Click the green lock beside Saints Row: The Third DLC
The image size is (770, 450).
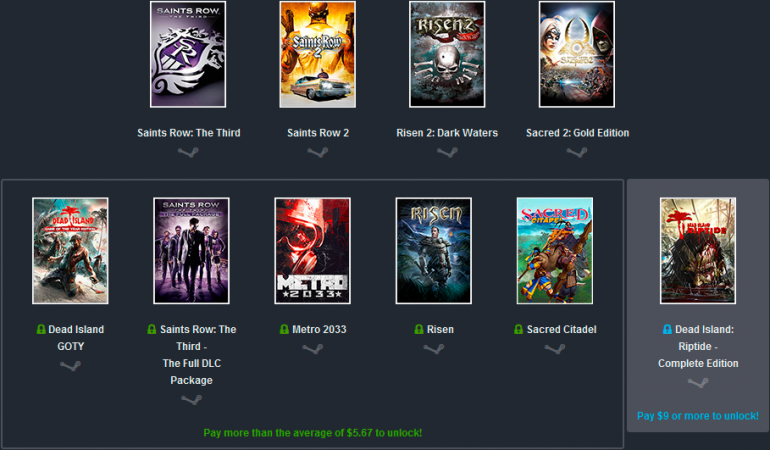[x=152, y=329]
